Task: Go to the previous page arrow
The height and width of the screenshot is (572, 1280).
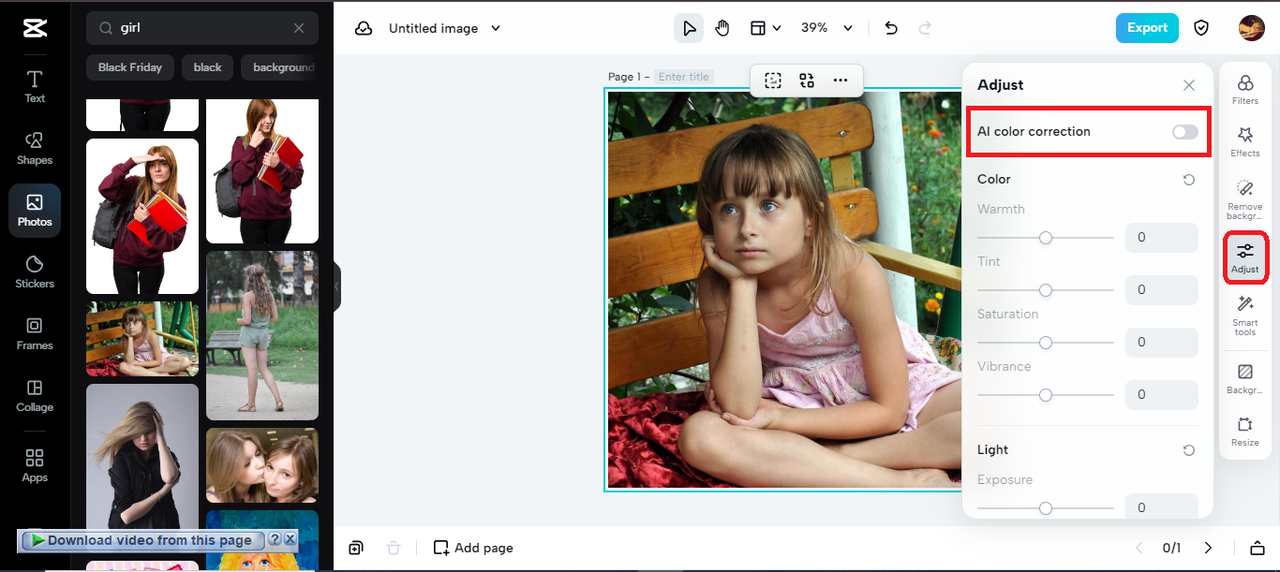Action: coord(1138,548)
